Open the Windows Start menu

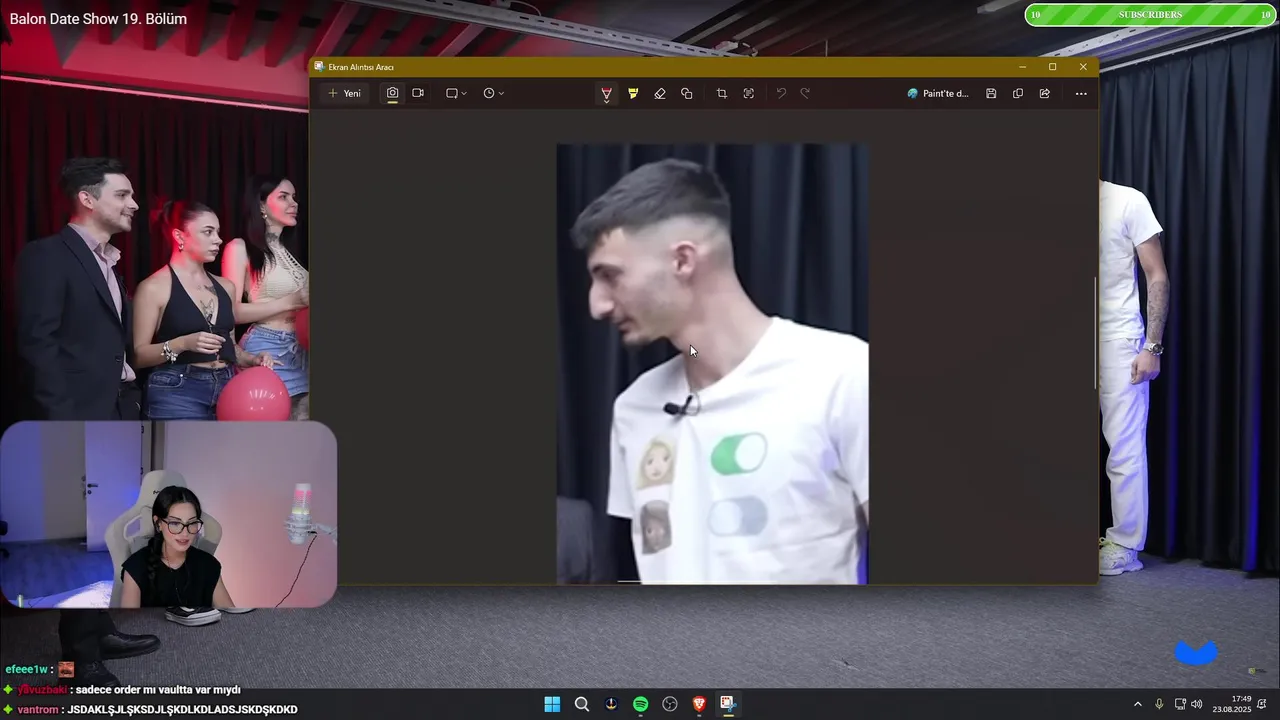click(552, 704)
